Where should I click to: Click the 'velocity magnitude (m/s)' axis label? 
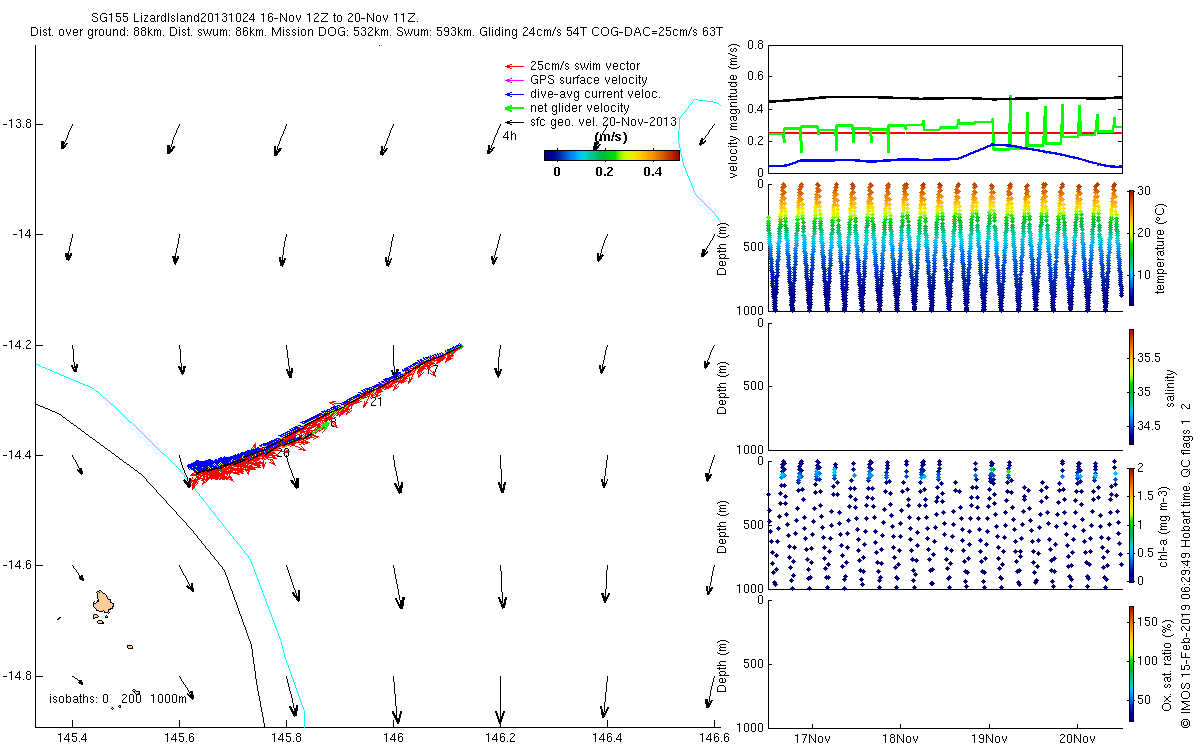pyautogui.click(x=735, y=110)
